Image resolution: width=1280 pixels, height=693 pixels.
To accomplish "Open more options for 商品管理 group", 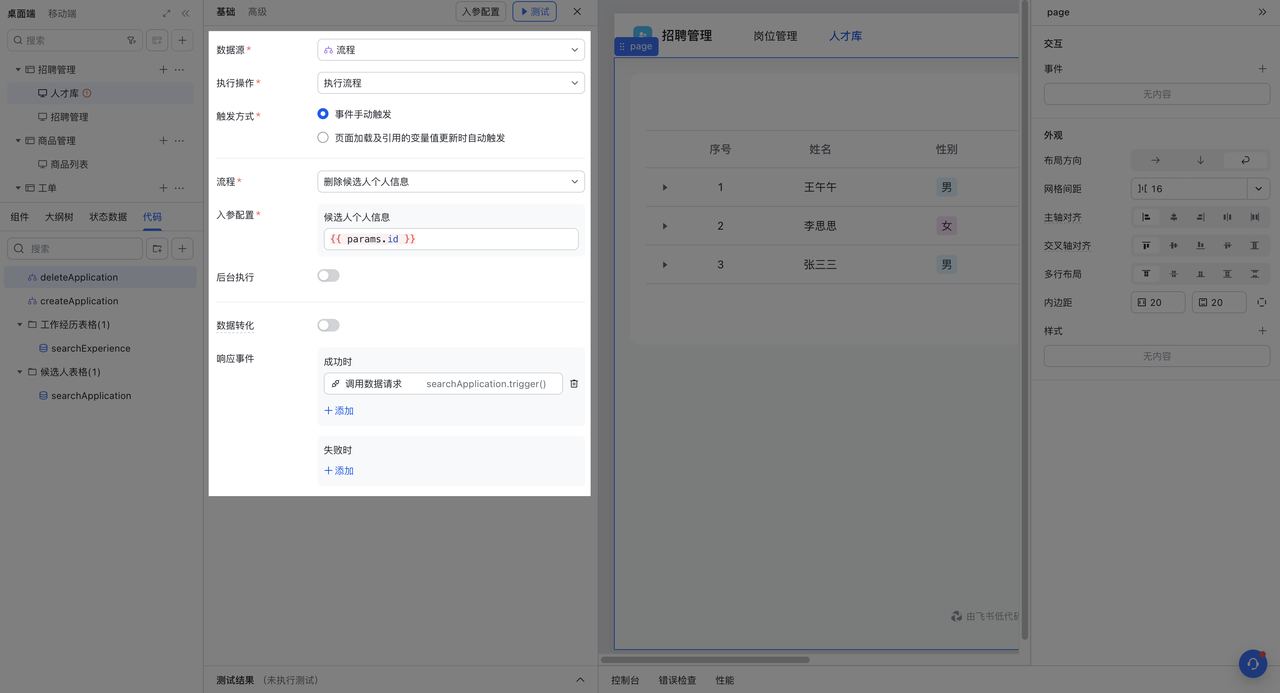I will pos(180,141).
